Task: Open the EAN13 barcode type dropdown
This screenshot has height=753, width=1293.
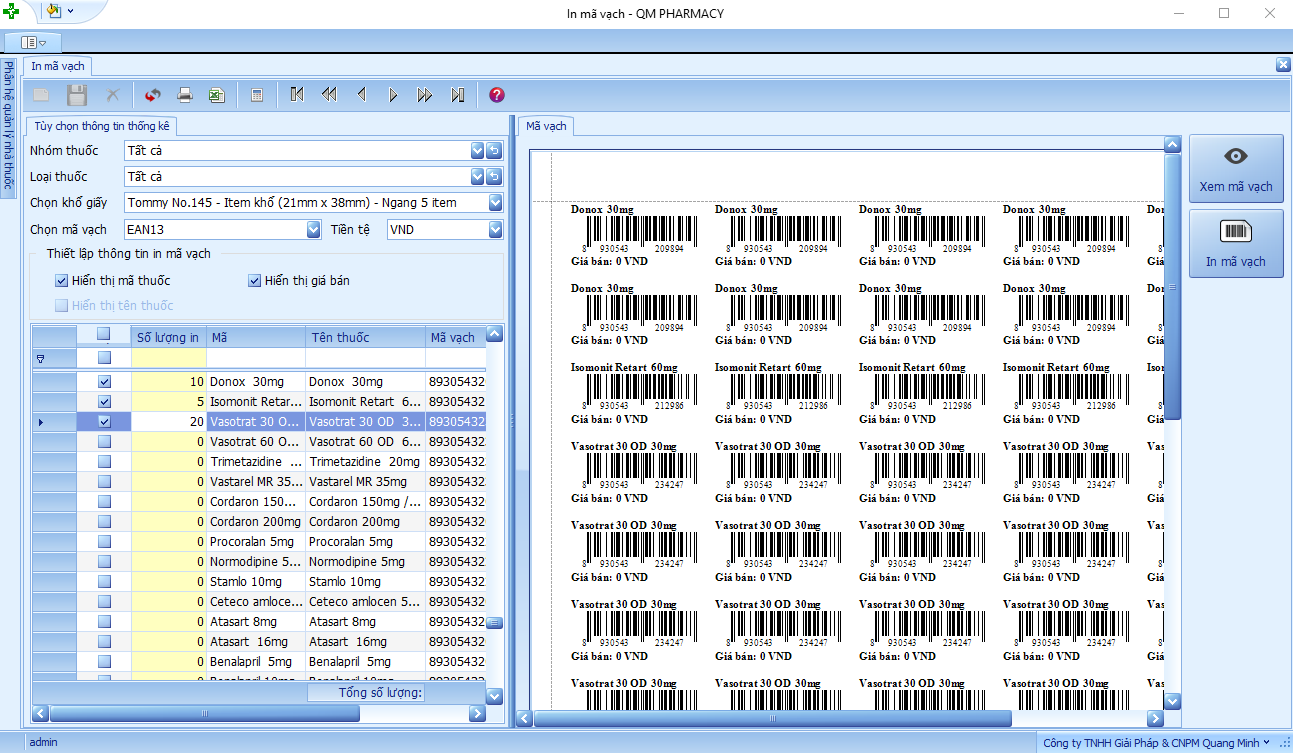Action: point(314,230)
